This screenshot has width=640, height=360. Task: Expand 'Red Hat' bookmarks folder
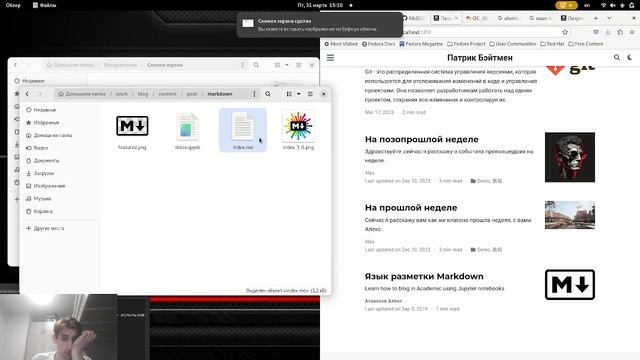tap(552, 44)
